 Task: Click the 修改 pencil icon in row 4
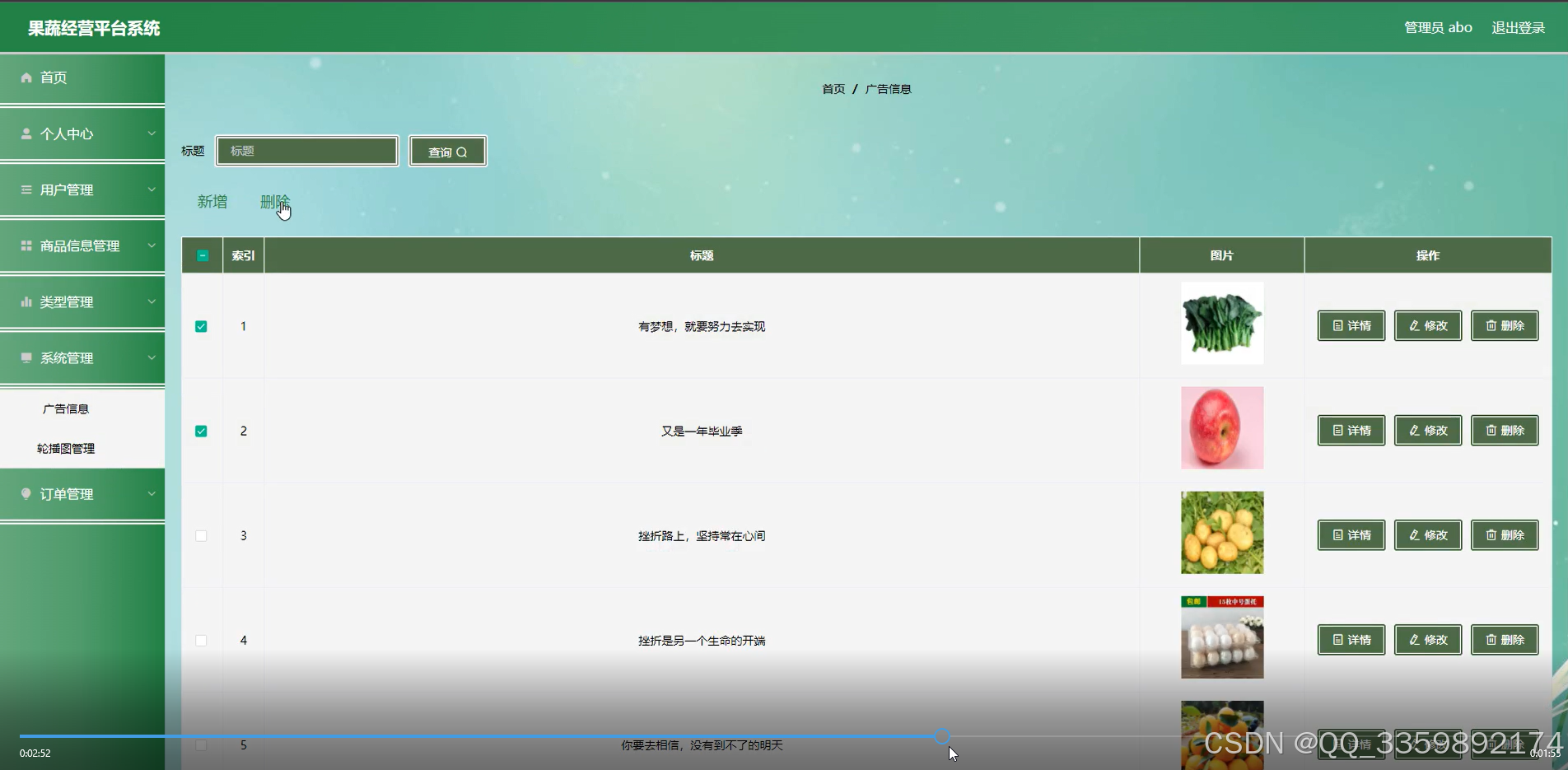(x=1414, y=640)
